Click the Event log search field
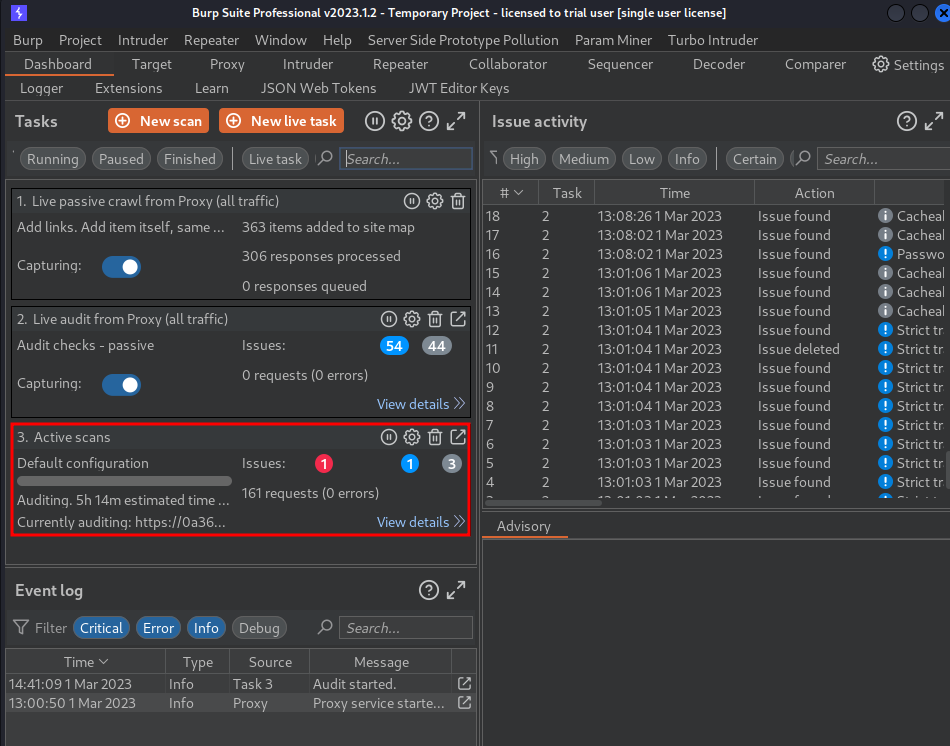Screen dimensions: 950x746 click(406, 628)
